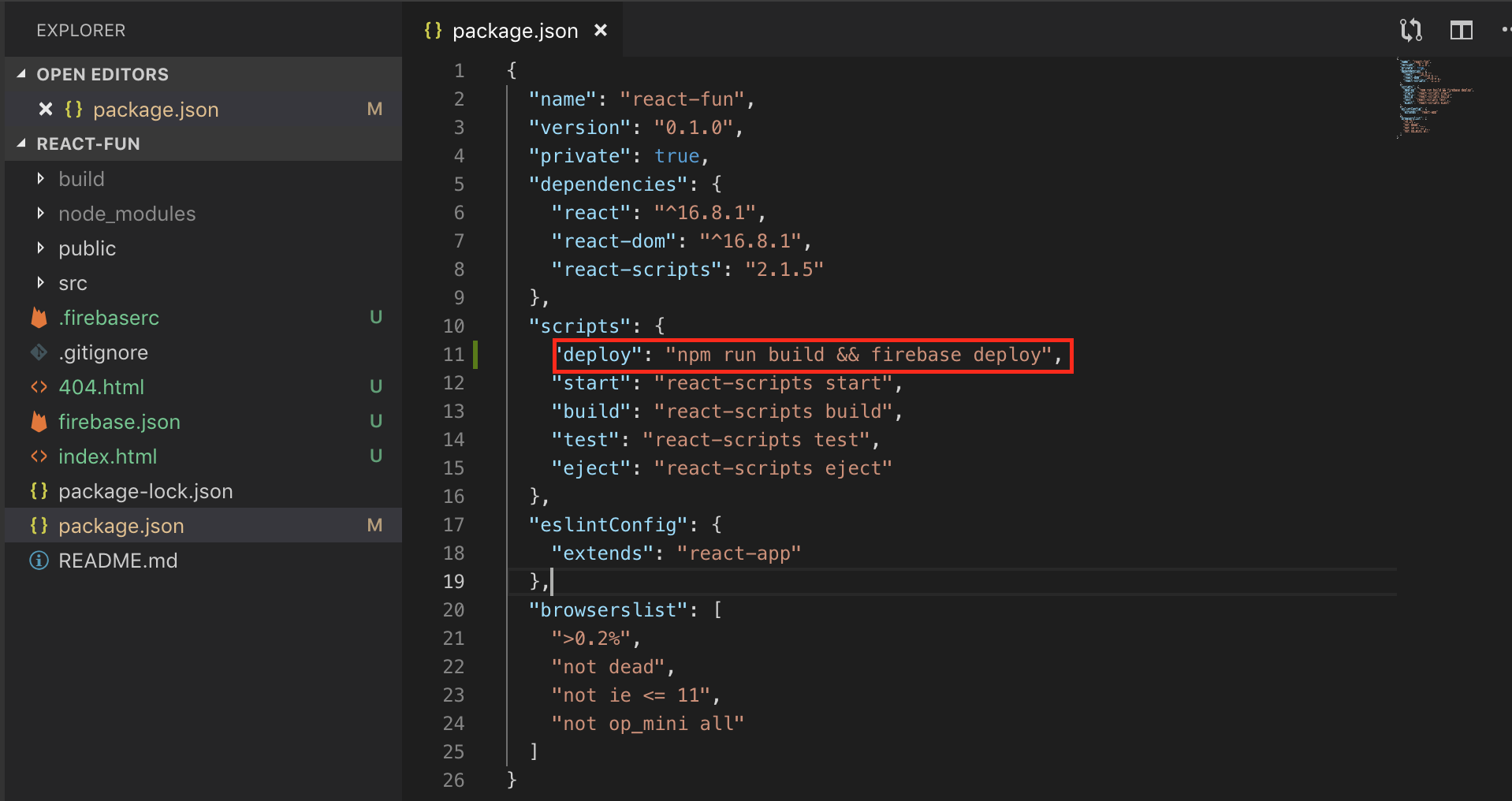The image size is (1512, 801).
Task: Split the editor with split icon
Action: (x=1461, y=31)
